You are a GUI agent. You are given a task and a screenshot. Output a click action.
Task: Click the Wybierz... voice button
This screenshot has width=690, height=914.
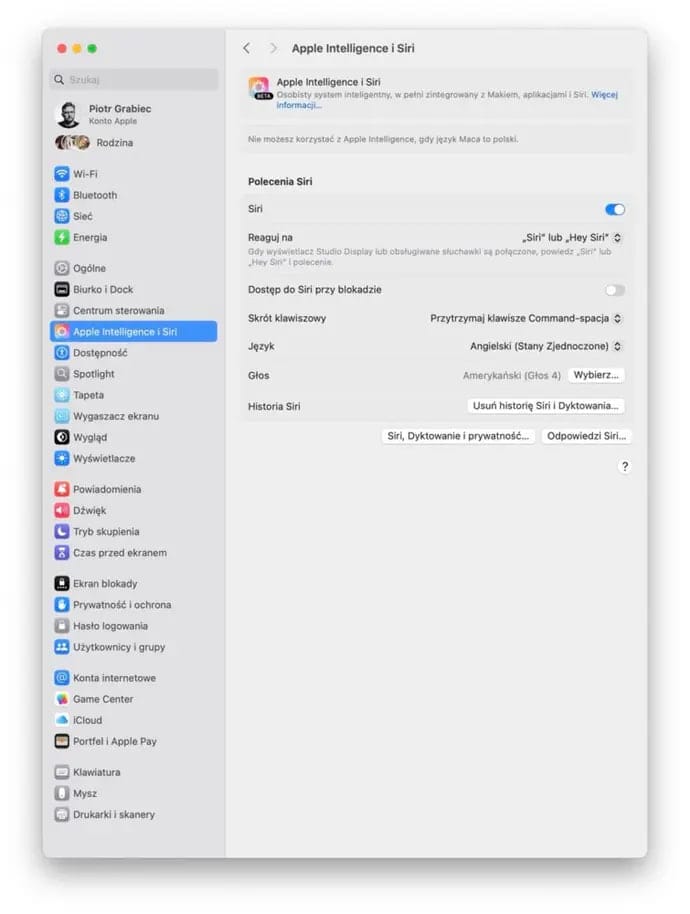point(596,375)
